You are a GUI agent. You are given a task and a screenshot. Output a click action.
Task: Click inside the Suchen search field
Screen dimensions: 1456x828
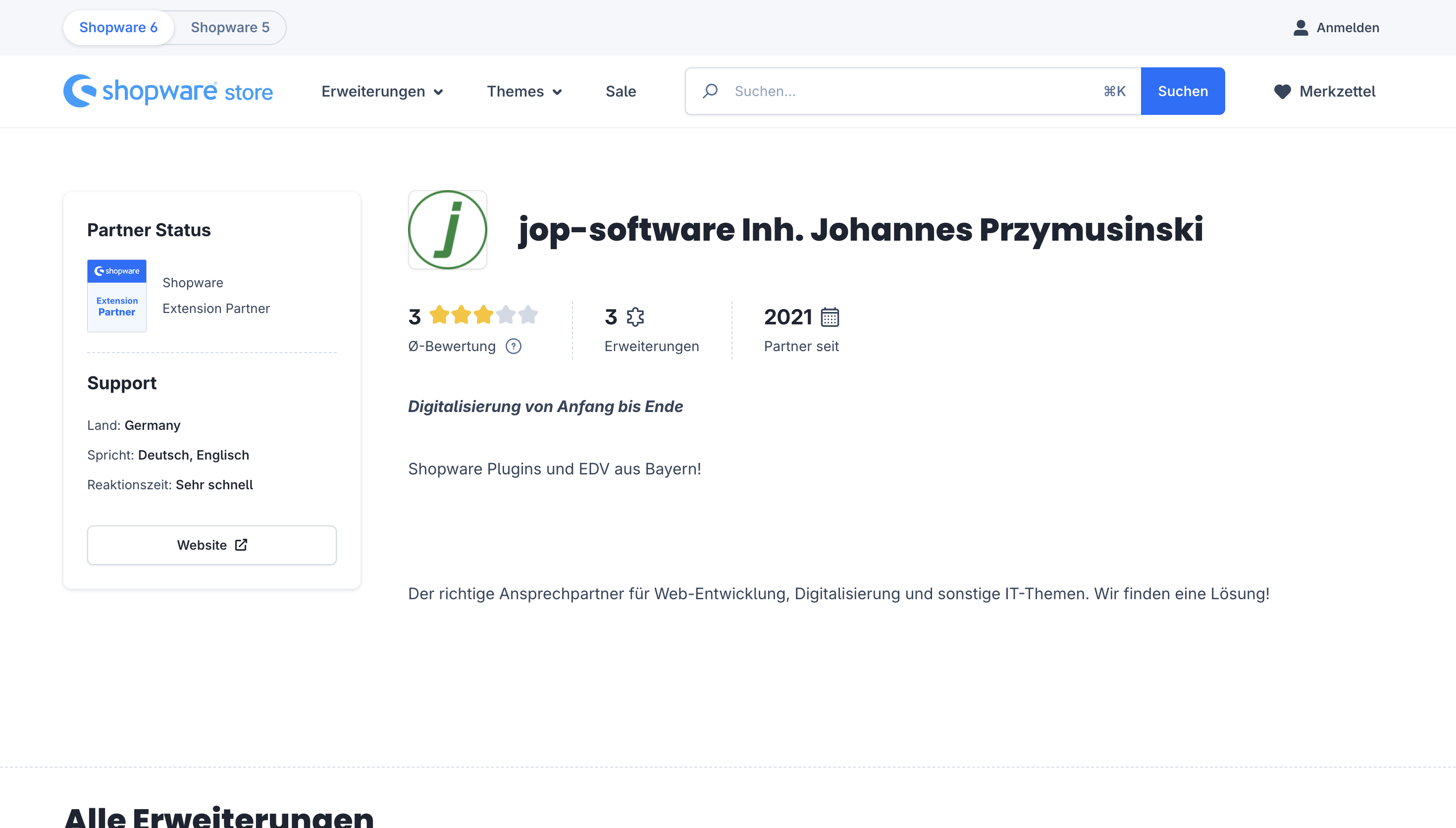click(881, 91)
